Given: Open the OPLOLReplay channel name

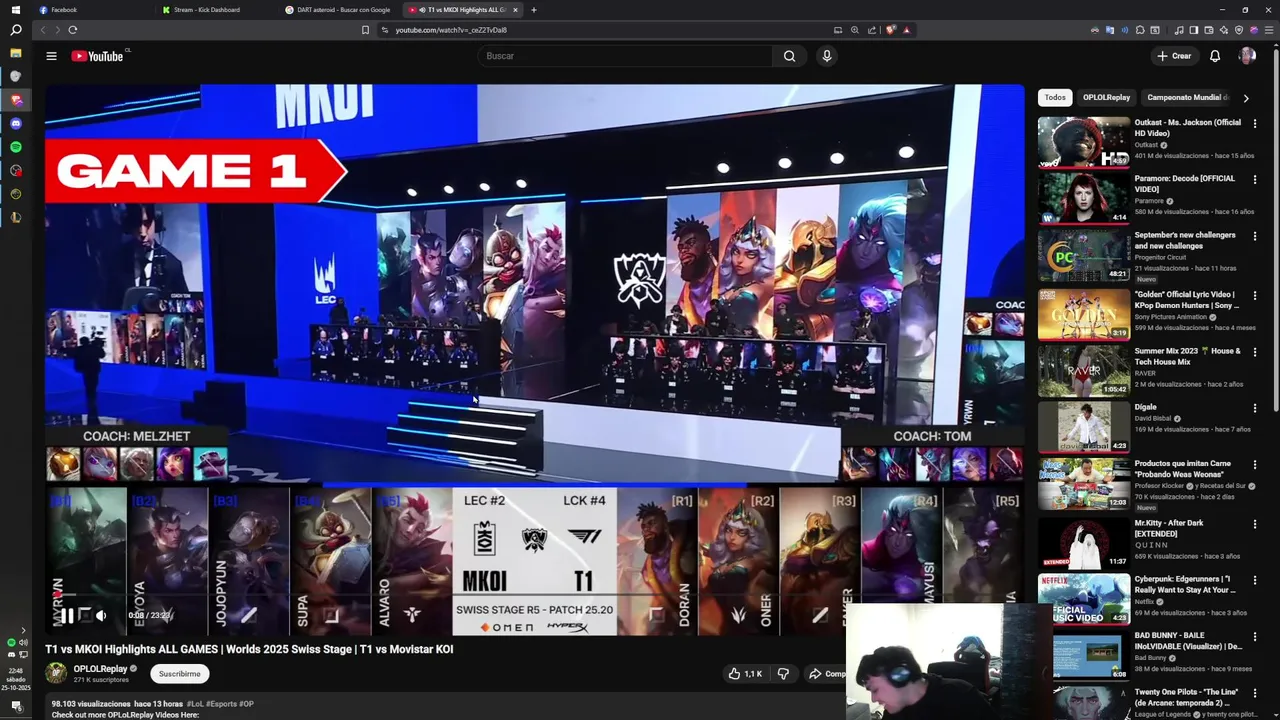Looking at the screenshot, I should (x=100, y=669).
